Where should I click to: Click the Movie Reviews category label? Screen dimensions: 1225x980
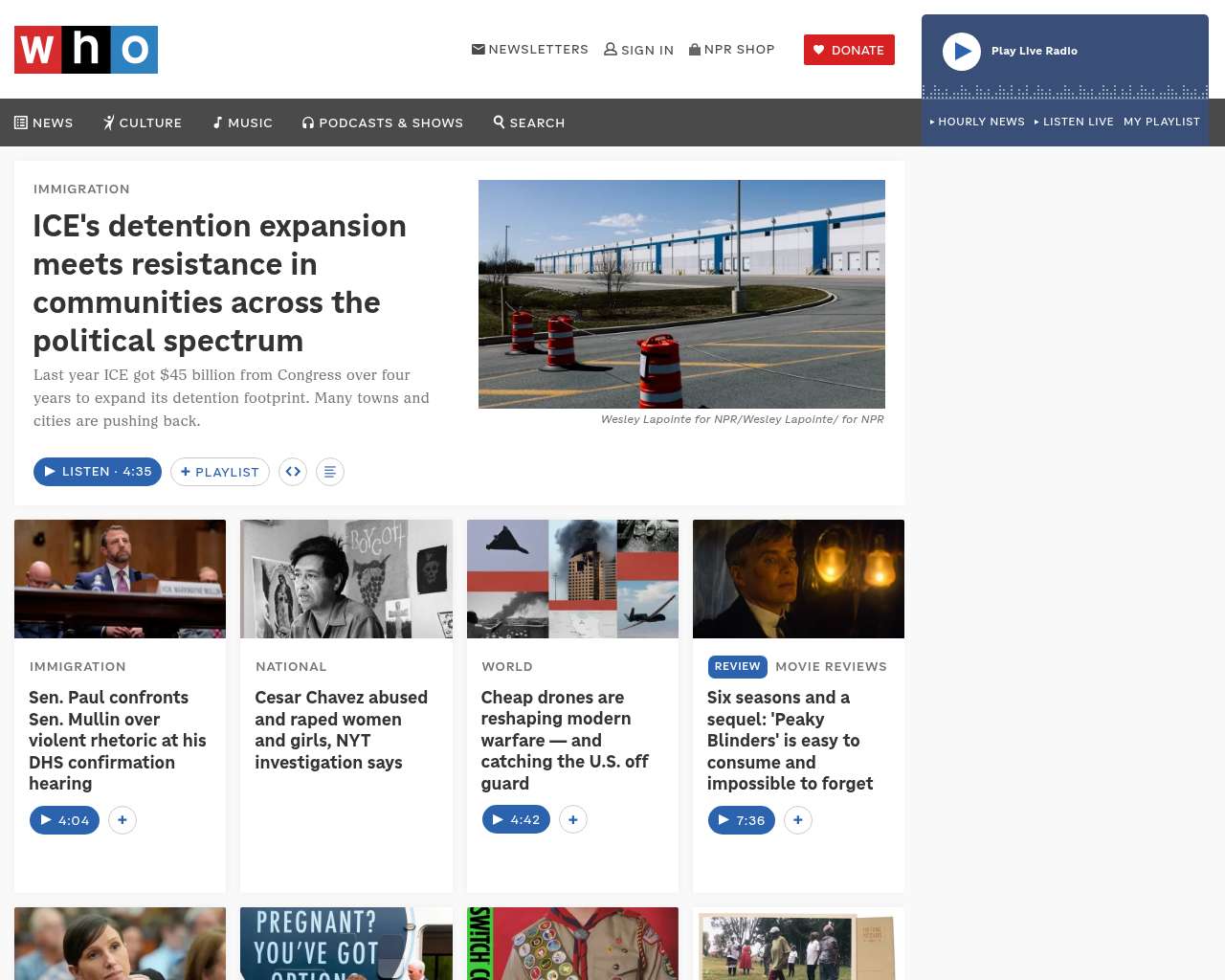tap(831, 667)
